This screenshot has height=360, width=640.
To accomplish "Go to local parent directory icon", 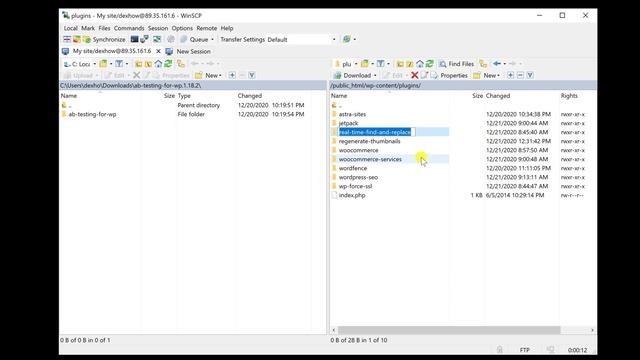I will tap(138, 64).
